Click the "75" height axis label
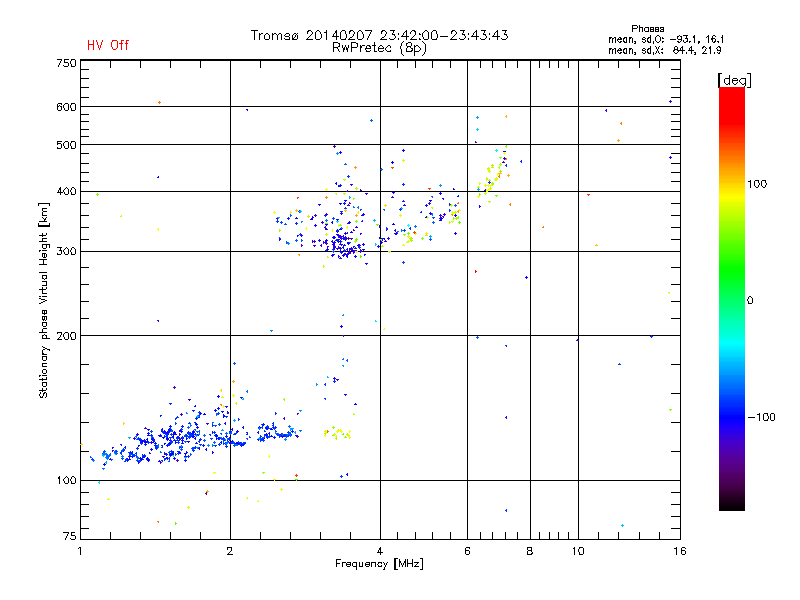Viewport: 800px width, 600px height. [70, 536]
